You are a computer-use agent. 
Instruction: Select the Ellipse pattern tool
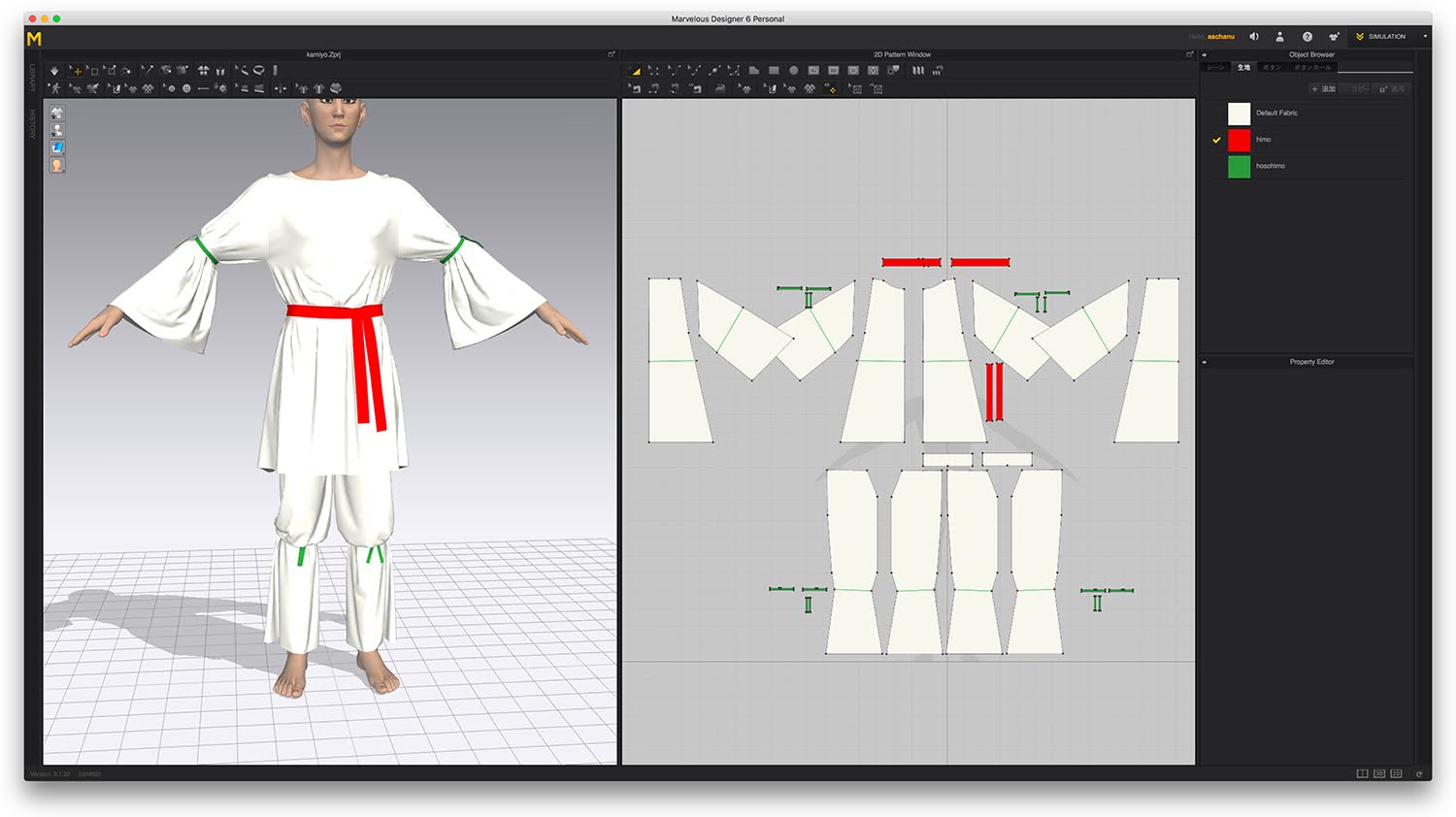click(793, 71)
